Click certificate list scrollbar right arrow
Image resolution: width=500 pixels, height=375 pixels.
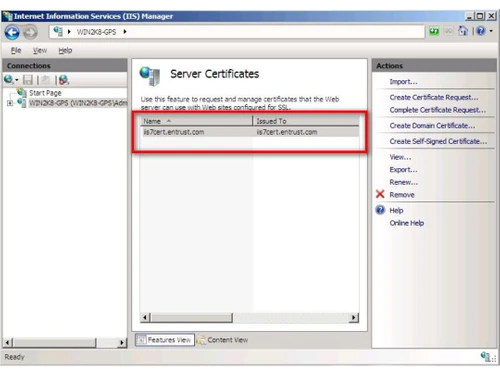click(354, 318)
